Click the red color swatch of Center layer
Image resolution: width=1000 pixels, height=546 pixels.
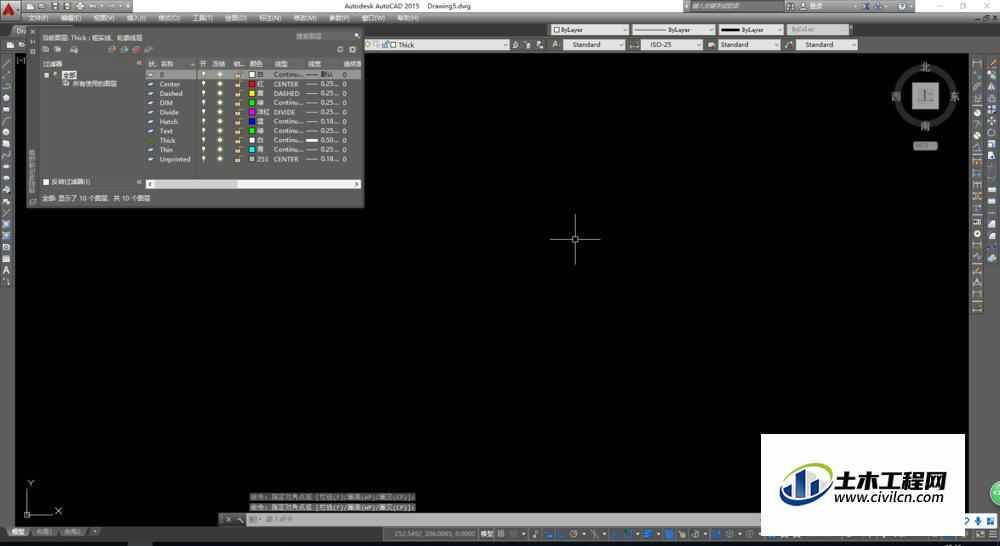point(253,84)
